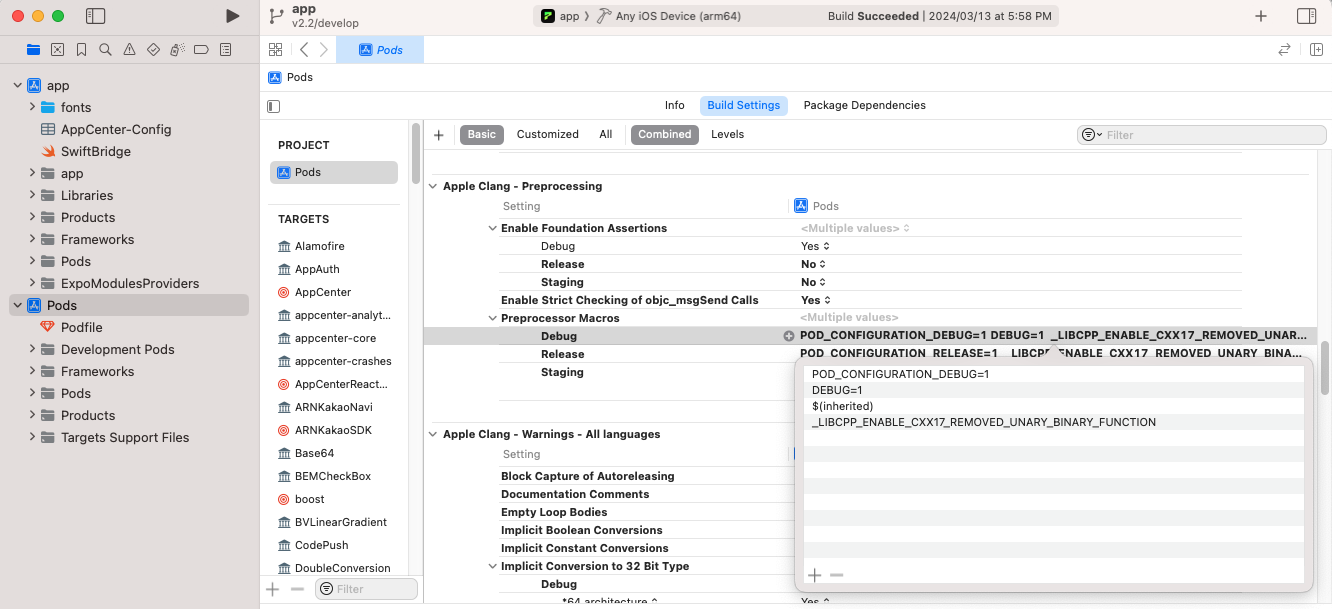Add a macro in the popup list
Viewport: 1332px width, 609px height.
[814, 575]
